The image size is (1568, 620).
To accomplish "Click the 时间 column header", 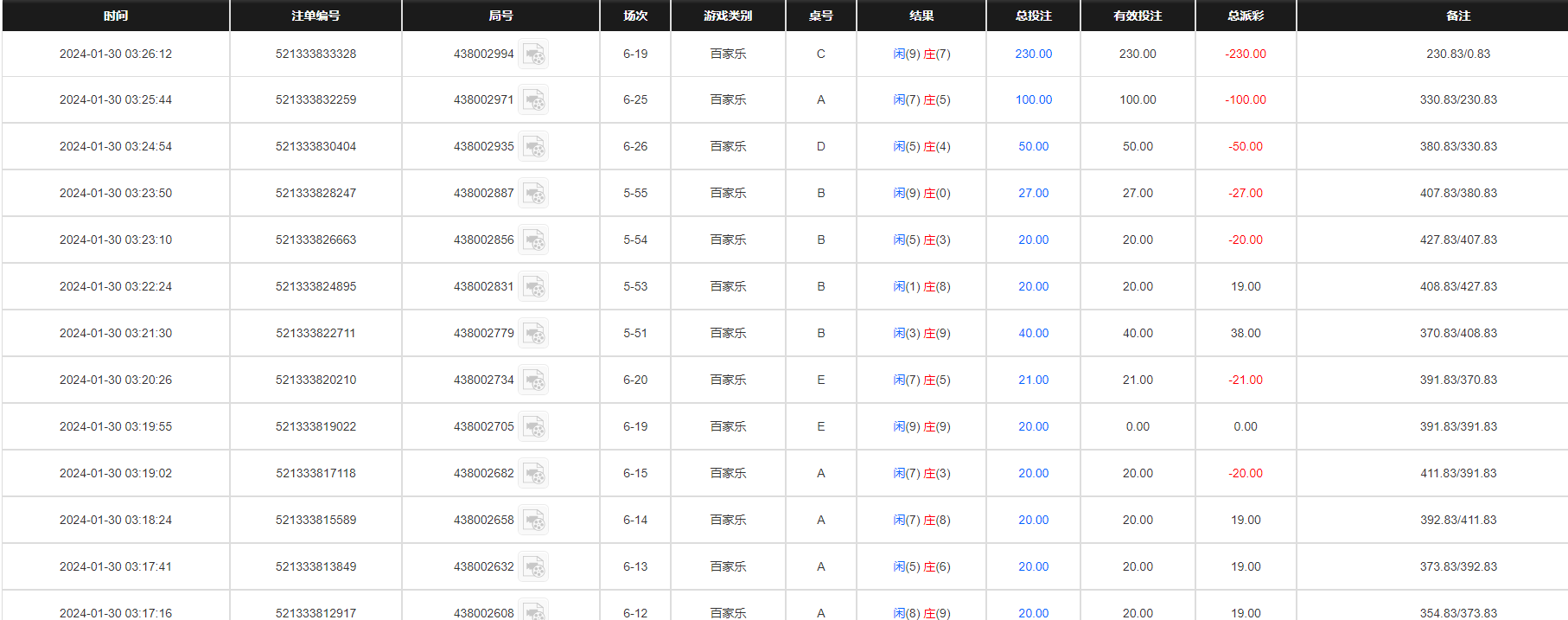I will point(116,16).
